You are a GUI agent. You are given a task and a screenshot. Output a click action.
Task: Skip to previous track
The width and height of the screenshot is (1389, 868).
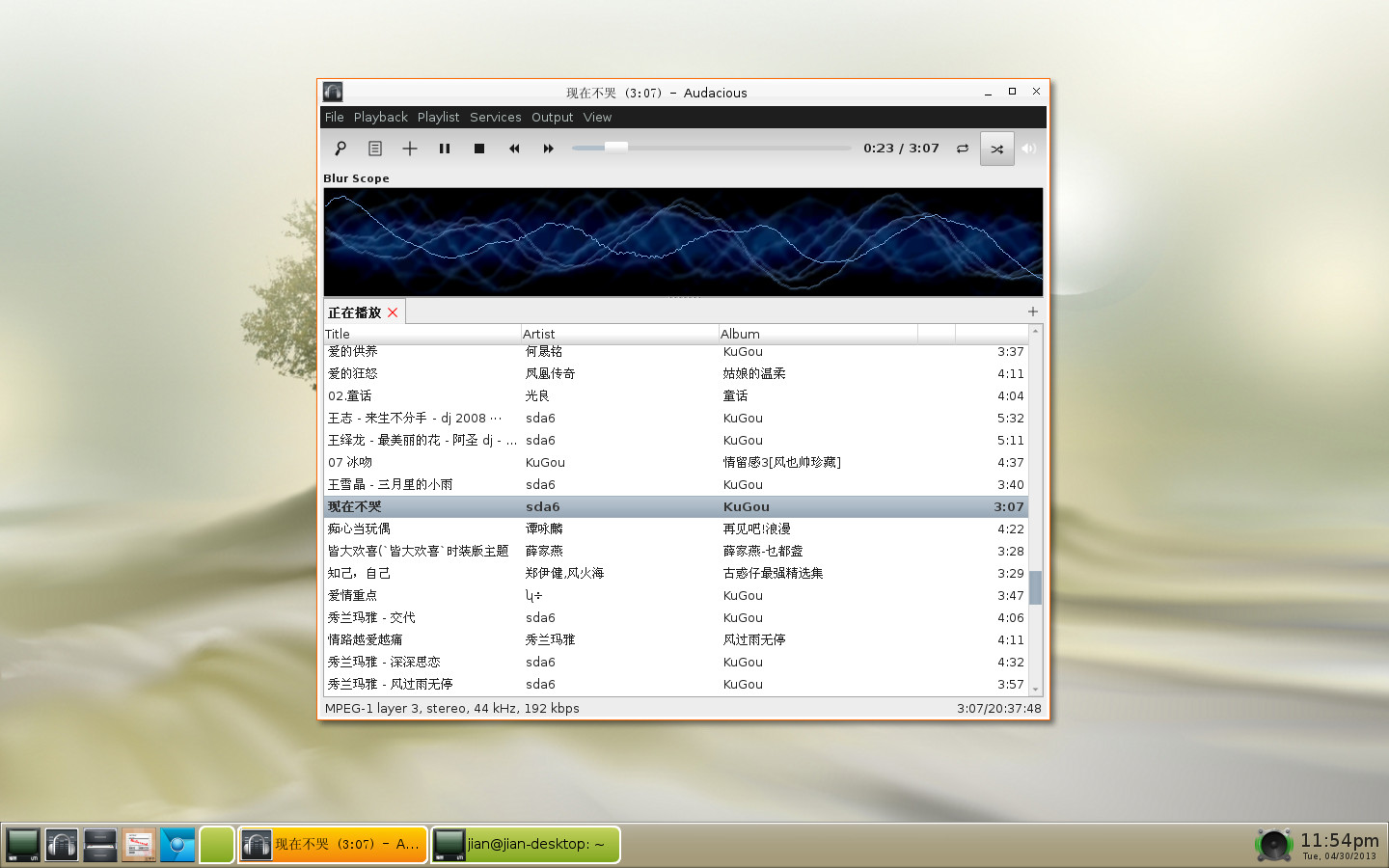(x=514, y=149)
